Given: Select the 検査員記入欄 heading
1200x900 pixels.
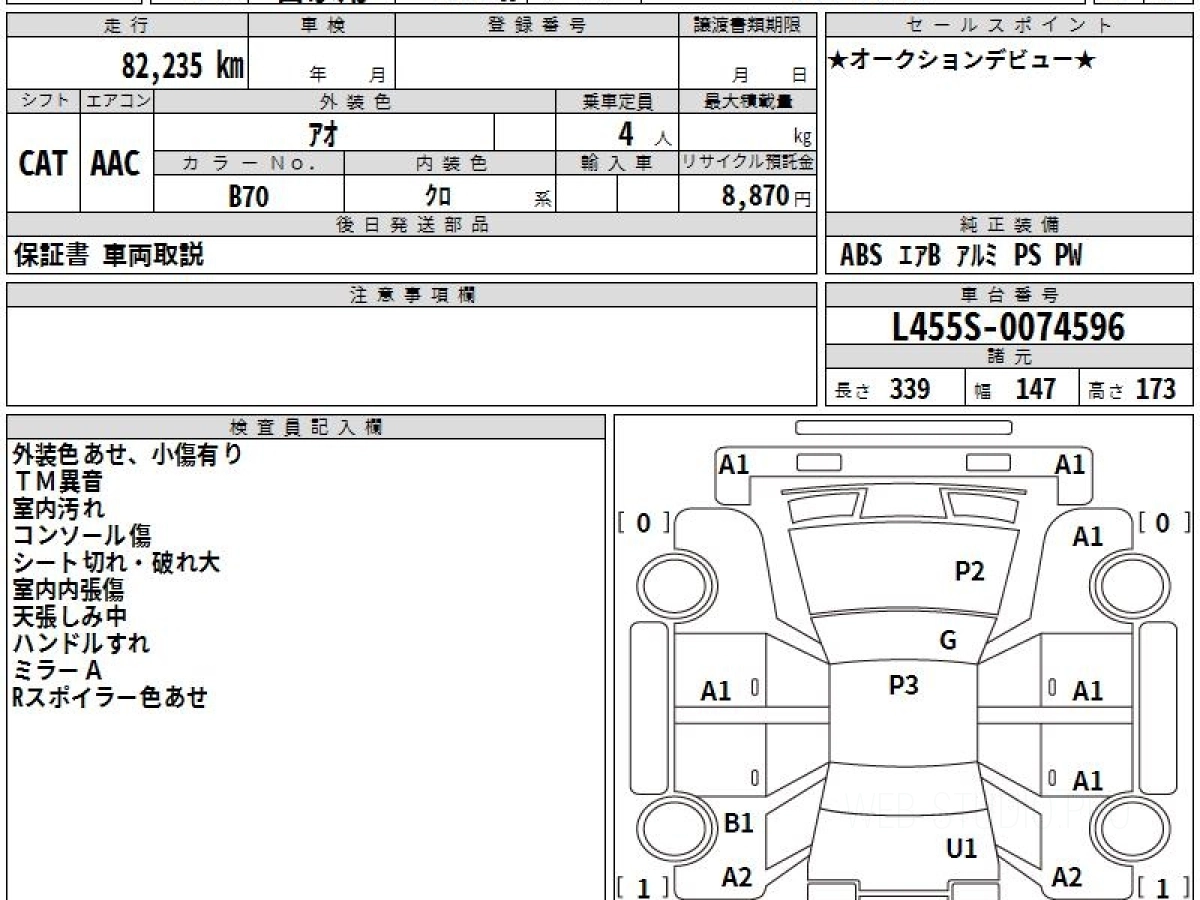Looking at the screenshot, I should pos(305,427).
